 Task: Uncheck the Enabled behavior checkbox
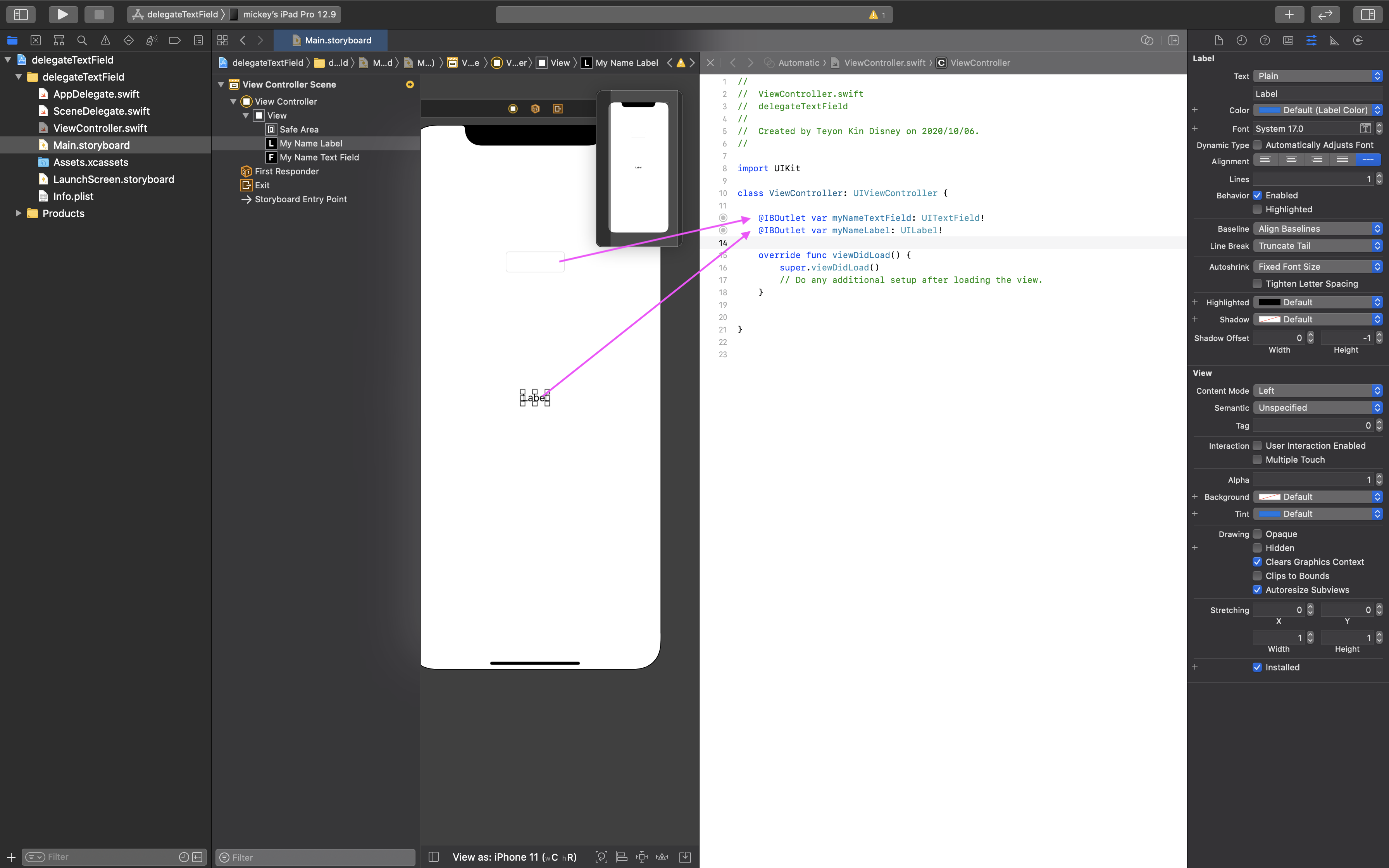click(1257, 195)
